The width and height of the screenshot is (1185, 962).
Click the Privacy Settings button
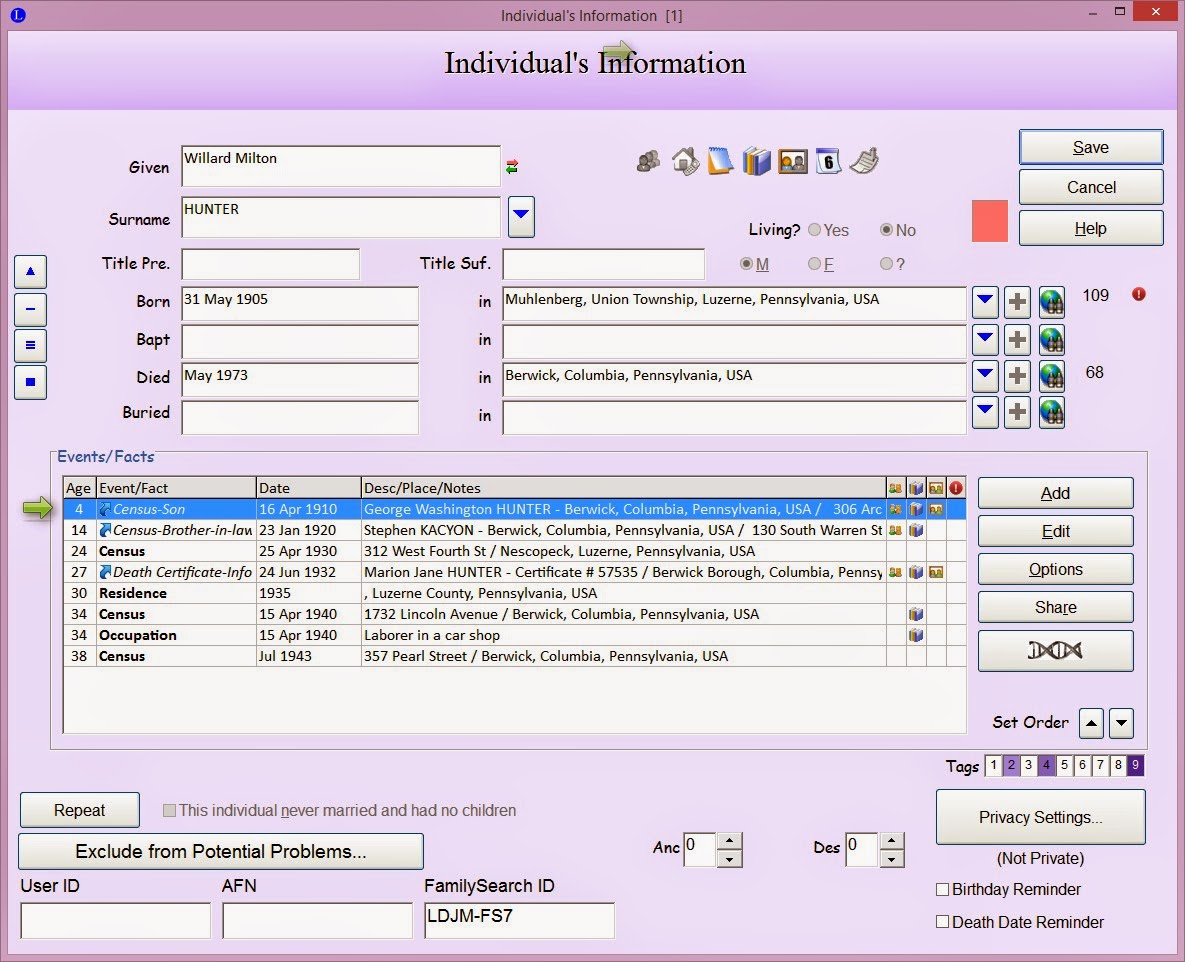coord(1040,817)
